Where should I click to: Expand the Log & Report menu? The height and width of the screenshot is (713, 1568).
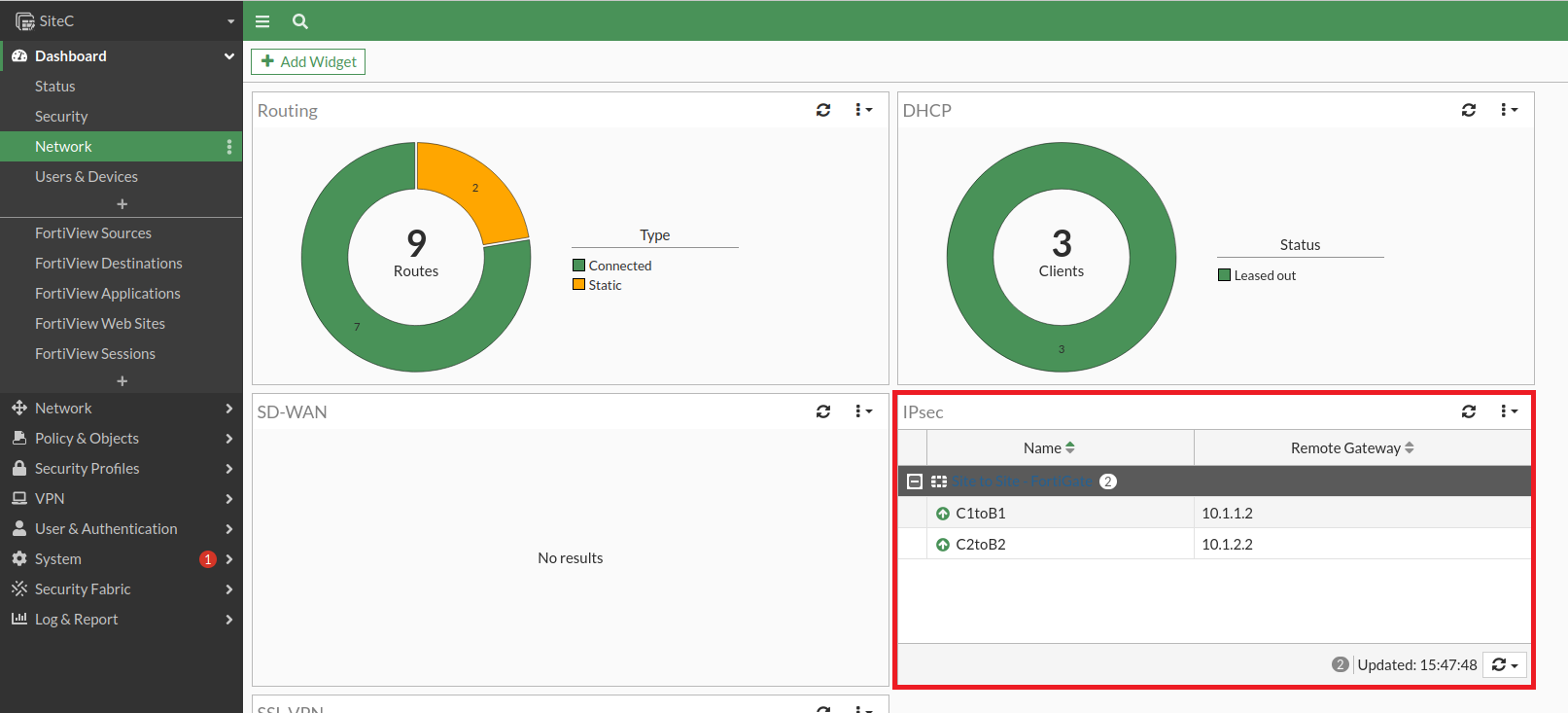pyautogui.click(x=122, y=620)
